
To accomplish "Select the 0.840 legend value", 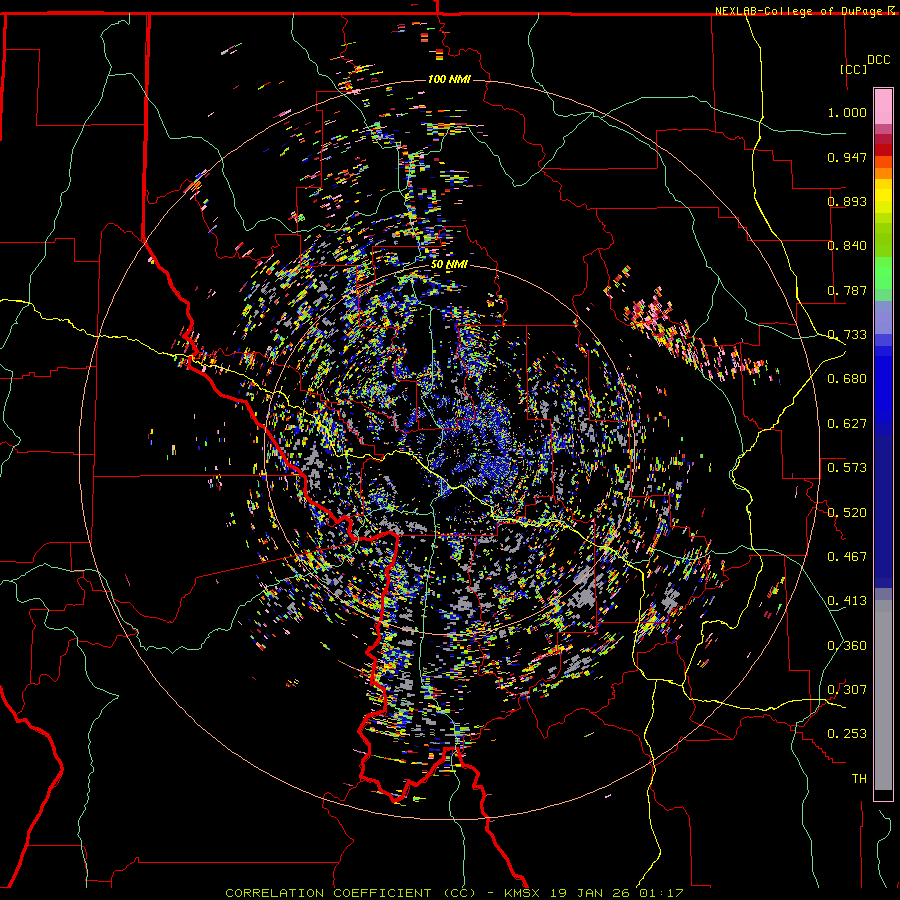I will click(x=847, y=246).
